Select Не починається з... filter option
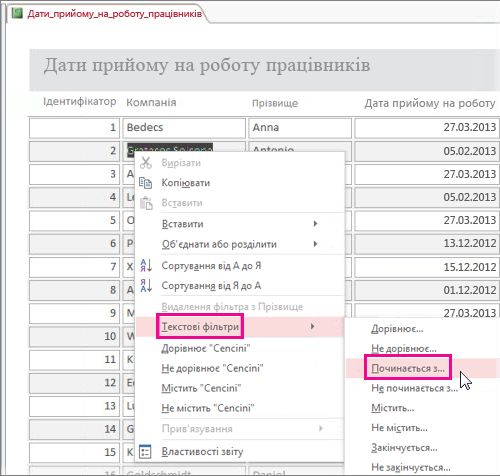500x476 pixels. (415, 388)
